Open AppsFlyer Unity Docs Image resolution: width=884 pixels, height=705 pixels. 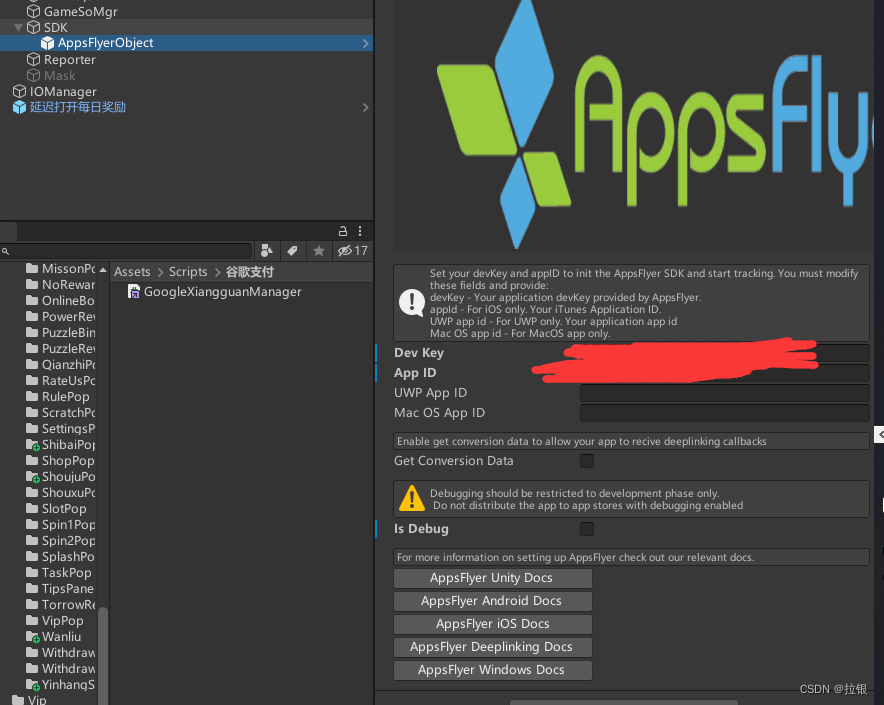click(x=492, y=578)
